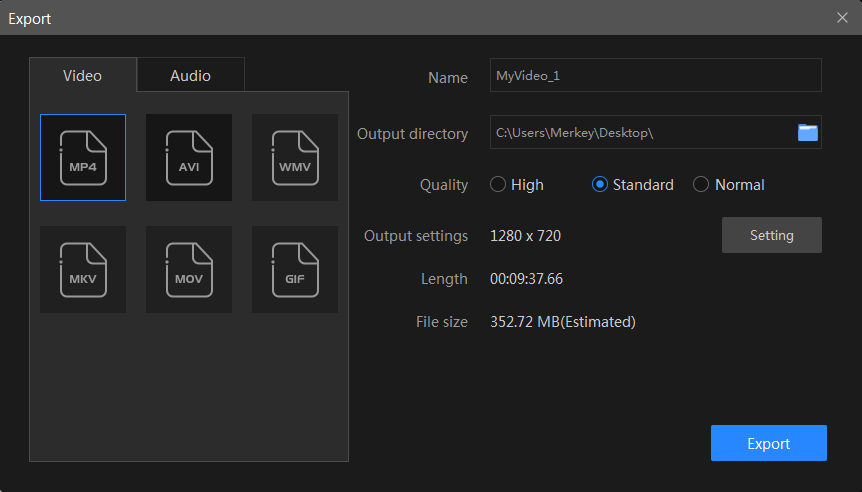Open the output Setting button
The width and height of the screenshot is (862, 492).
[x=771, y=236]
